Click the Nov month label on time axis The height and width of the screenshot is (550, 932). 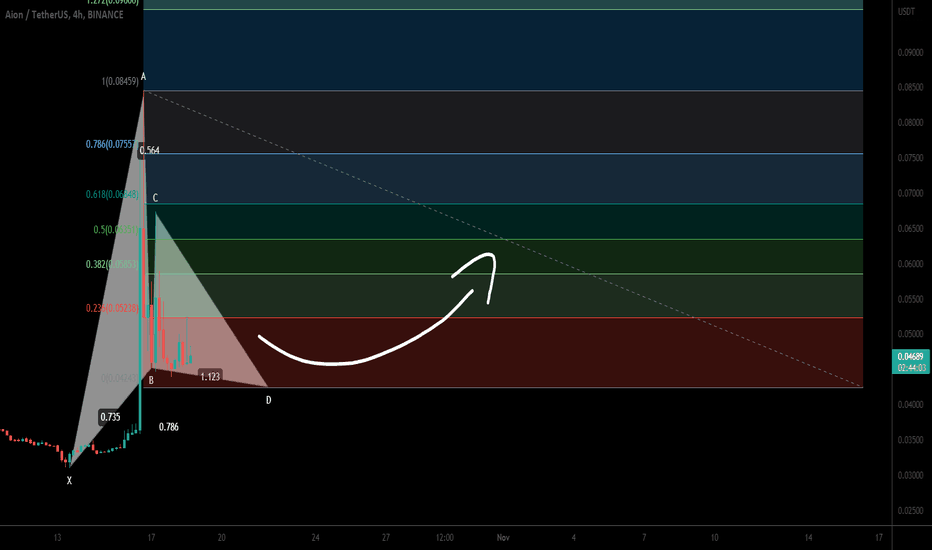tap(503, 538)
